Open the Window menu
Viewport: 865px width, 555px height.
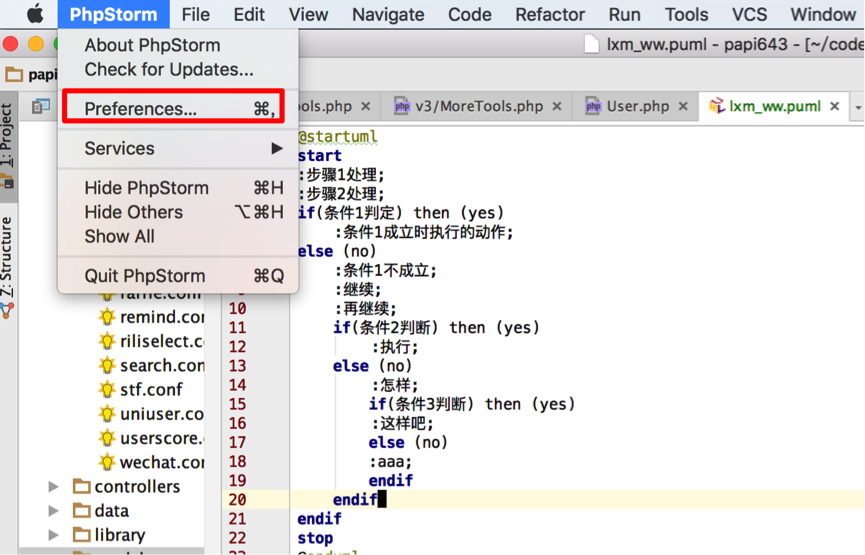823,14
